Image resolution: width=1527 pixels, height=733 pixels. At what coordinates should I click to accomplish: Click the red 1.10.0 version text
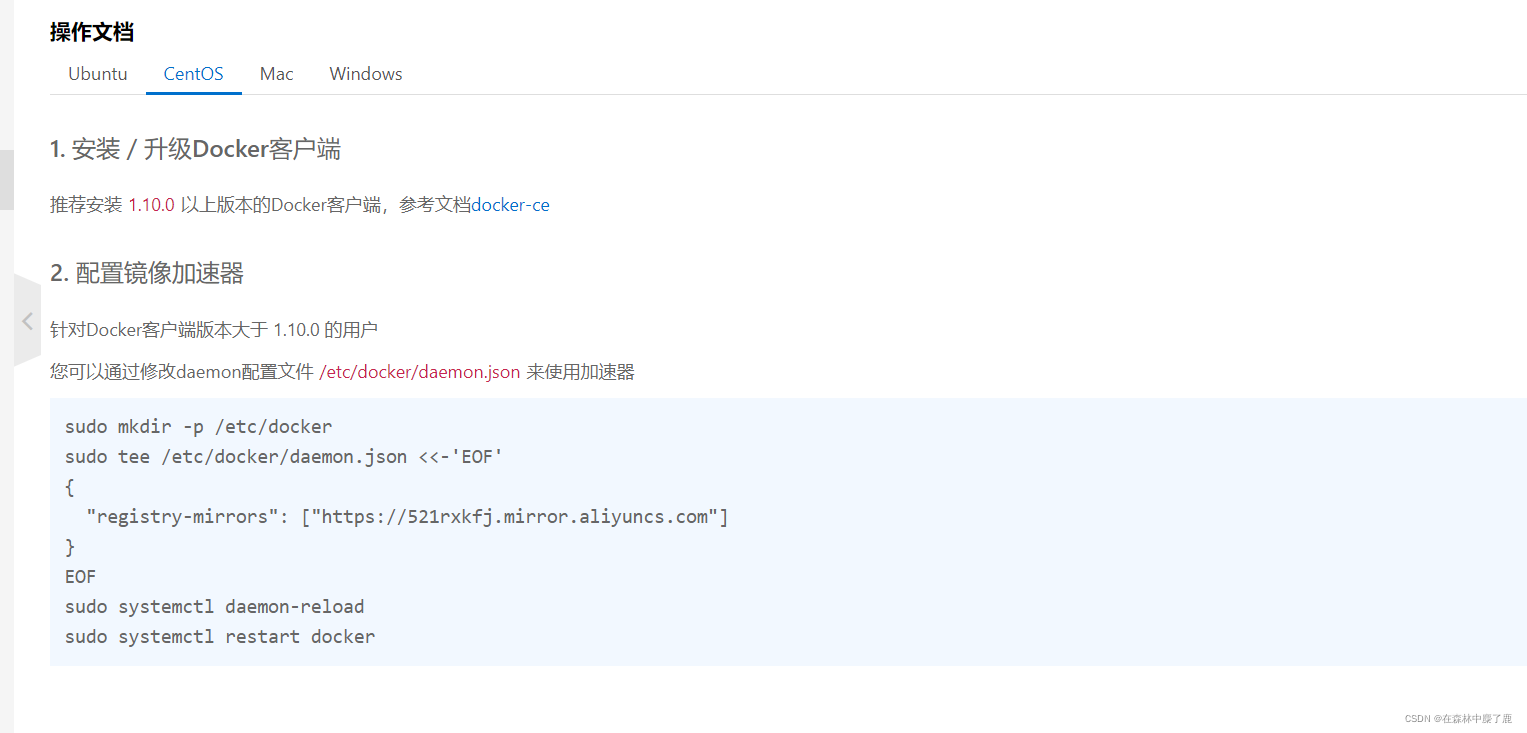(151, 205)
